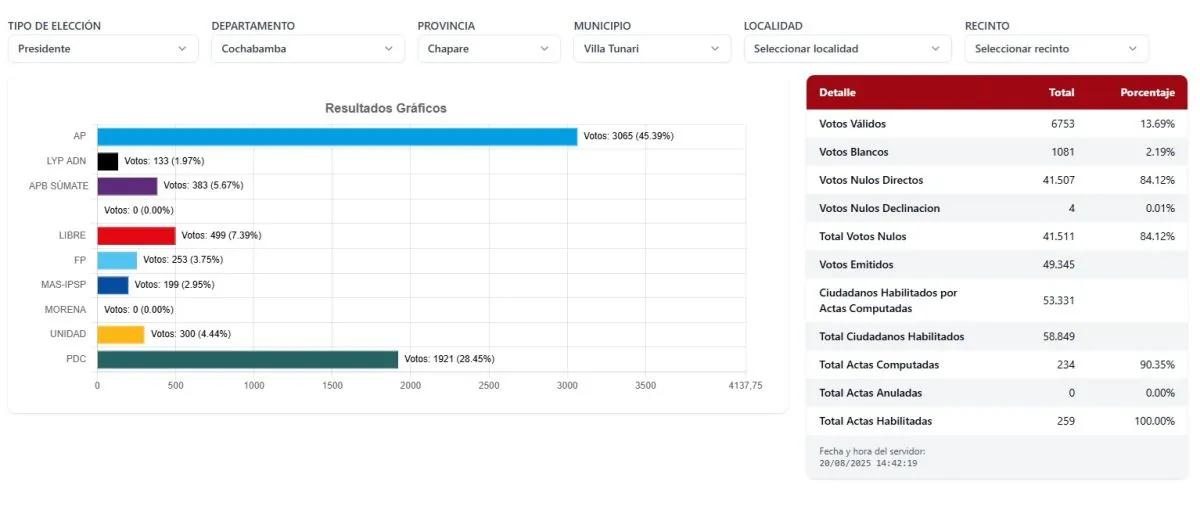1200x510 pixels.
Task: Expand the Departamento dropdown set to Cochabamba
Action: [307, 49]
